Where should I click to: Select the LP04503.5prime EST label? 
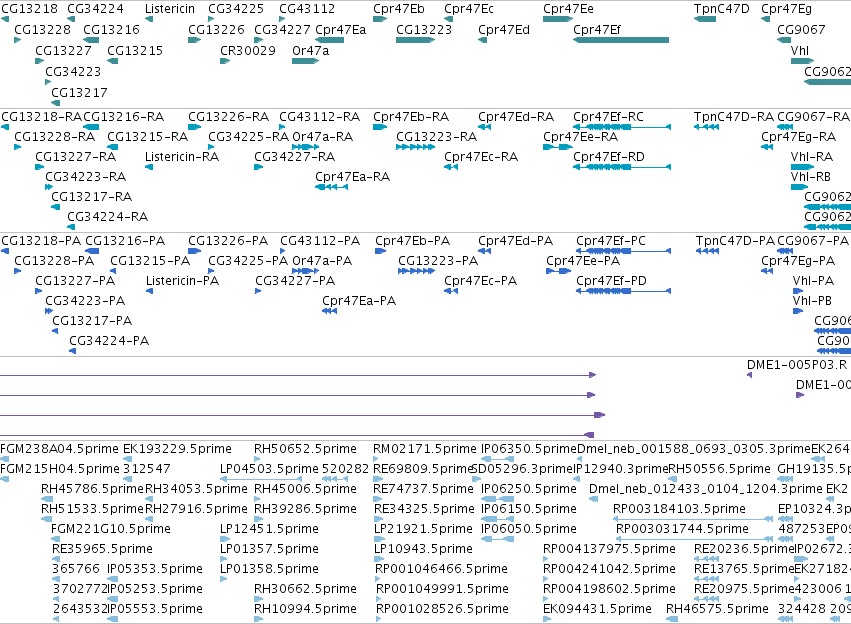pyautogui.click(x=269, y=469)
